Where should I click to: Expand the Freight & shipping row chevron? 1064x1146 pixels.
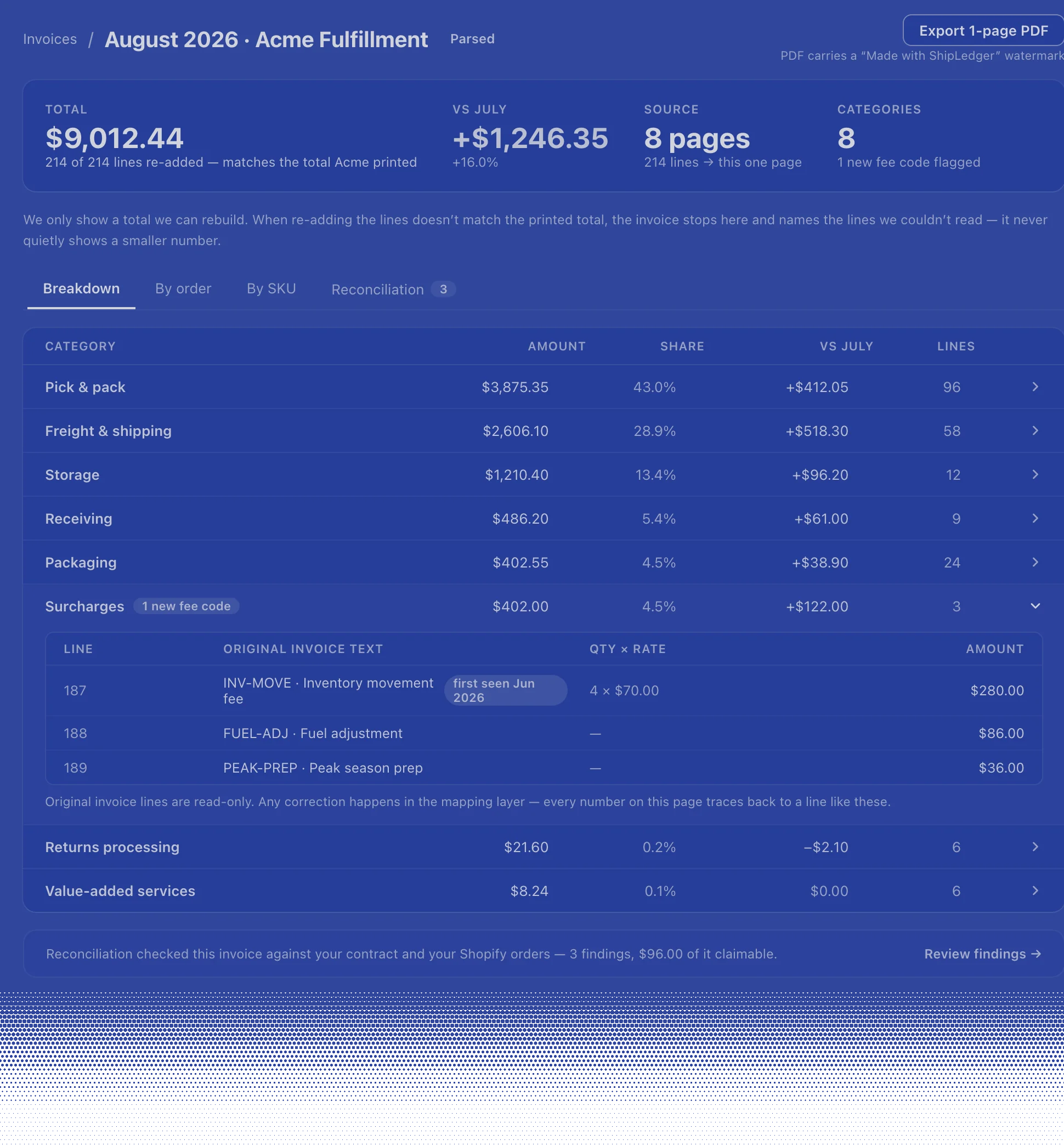point(1034,430)
